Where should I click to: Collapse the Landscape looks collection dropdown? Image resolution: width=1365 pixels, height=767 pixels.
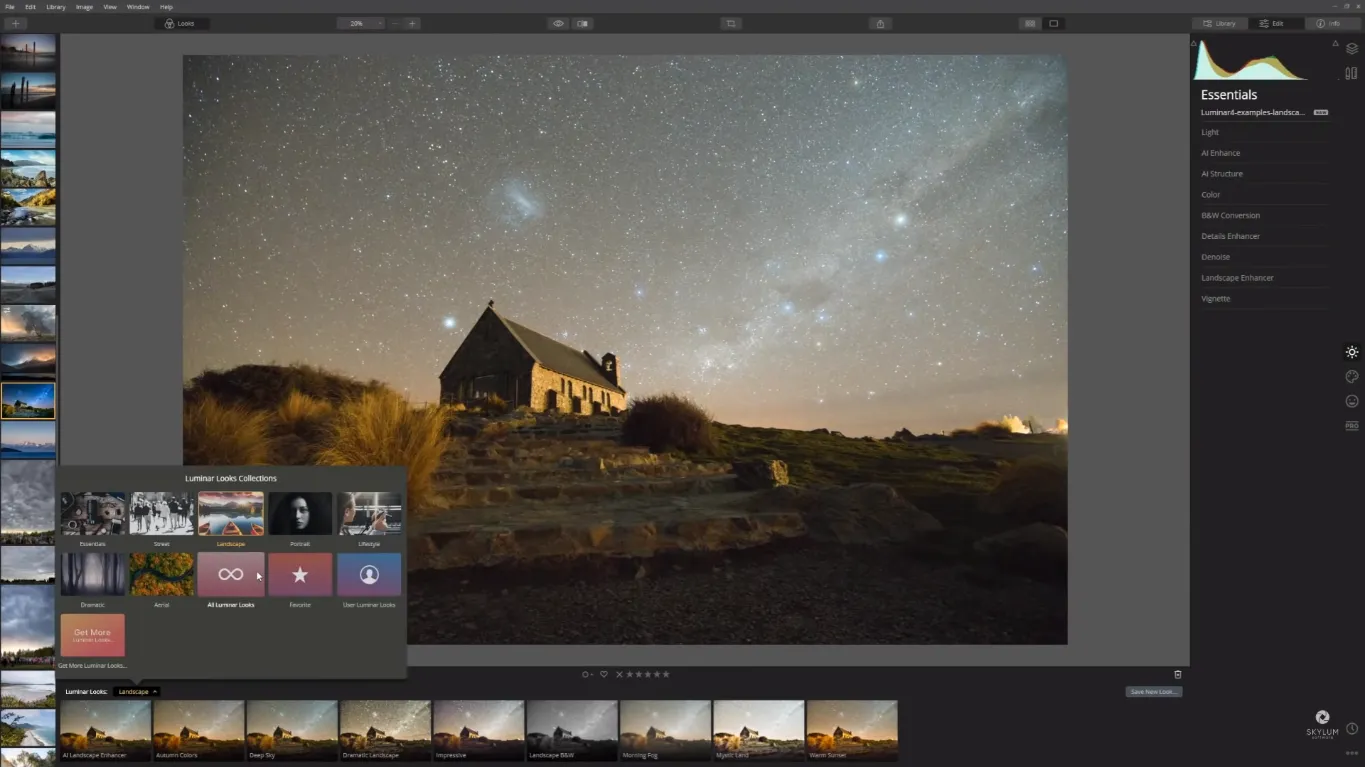pyautogui.click(x=136, y=691)
